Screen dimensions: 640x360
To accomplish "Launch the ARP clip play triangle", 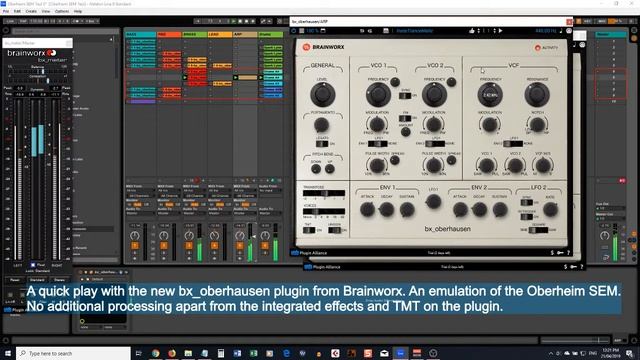I will [236, 77].
